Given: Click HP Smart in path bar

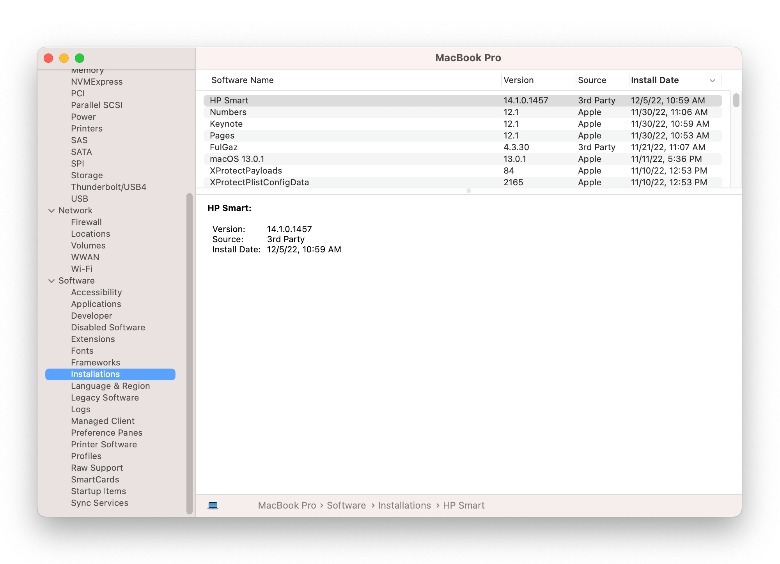Looking at the screenshot, I should point(464,505).
